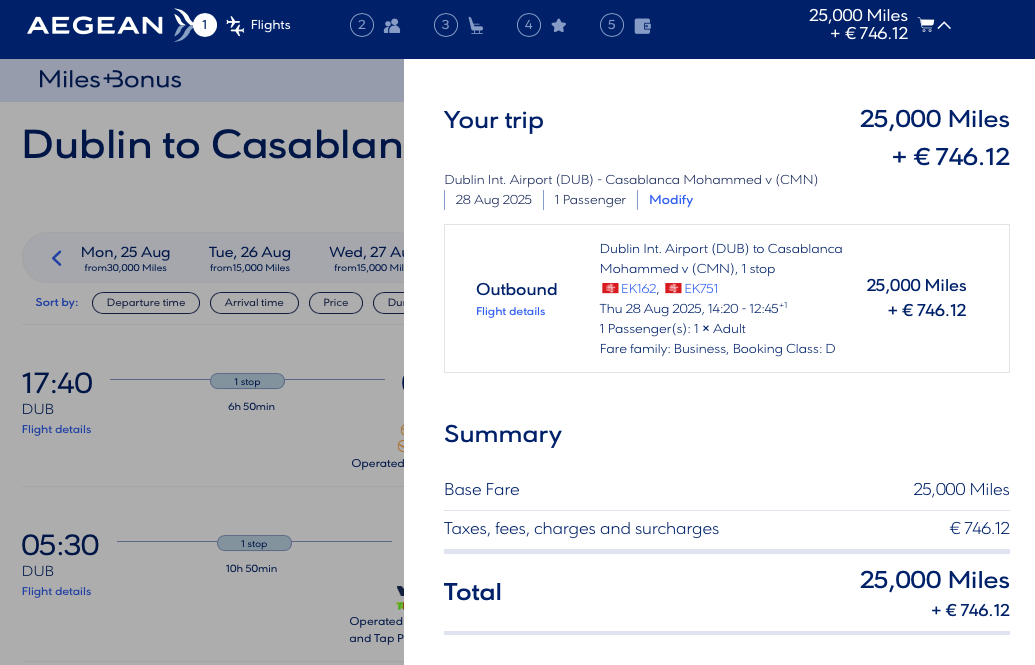Click the Aegean Airlines logo
The width and height of the screenshot is (1035, 665).
tap(112, 25)
